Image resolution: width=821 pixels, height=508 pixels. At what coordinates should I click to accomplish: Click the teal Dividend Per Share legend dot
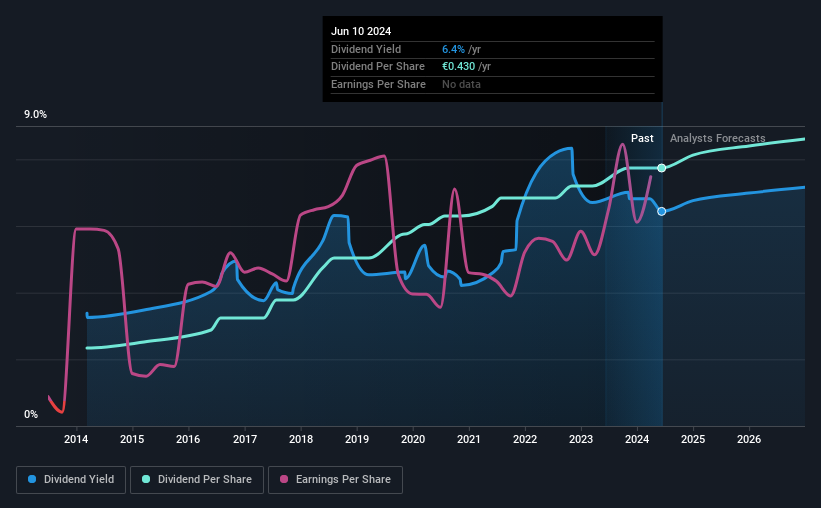point(146,479)
